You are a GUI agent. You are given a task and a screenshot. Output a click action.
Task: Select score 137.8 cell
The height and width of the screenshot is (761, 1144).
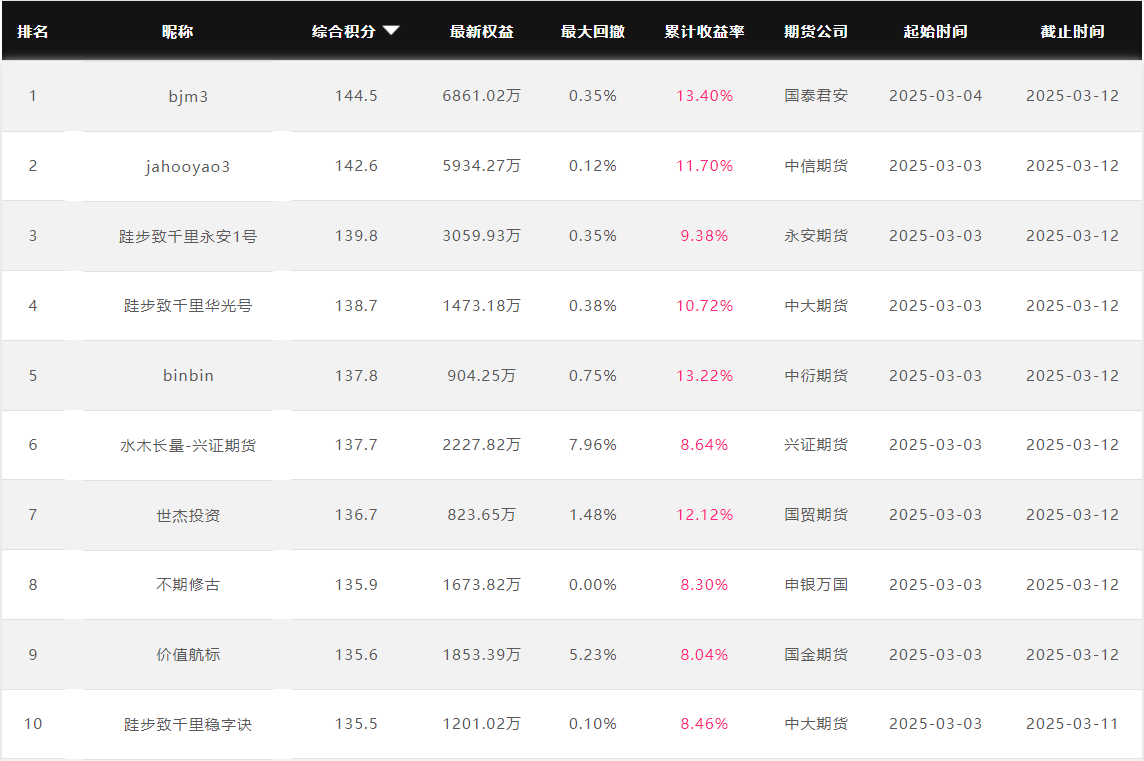click(356, 376)
